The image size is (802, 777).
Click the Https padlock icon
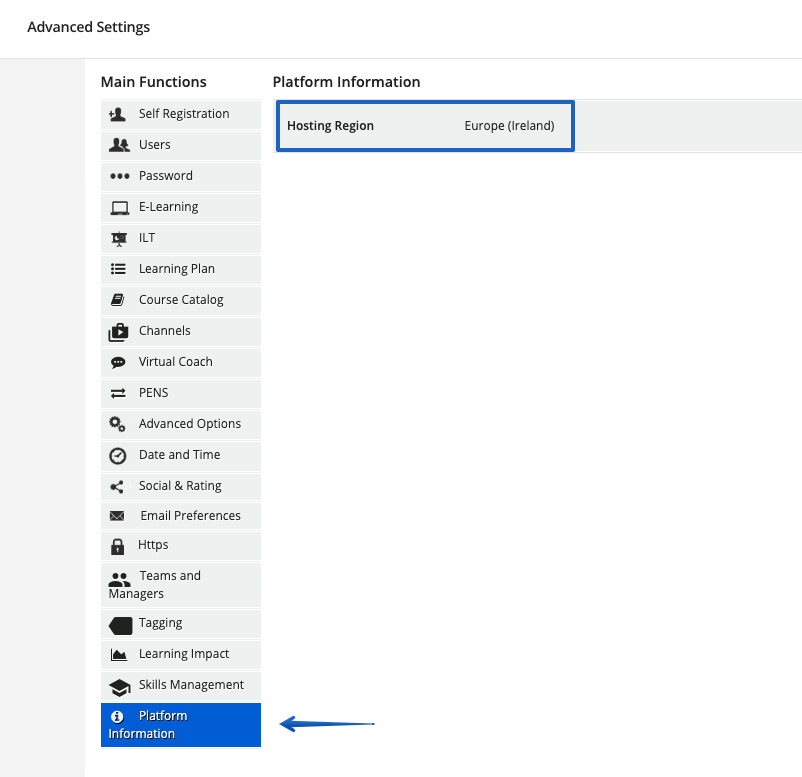pos(120,546)
